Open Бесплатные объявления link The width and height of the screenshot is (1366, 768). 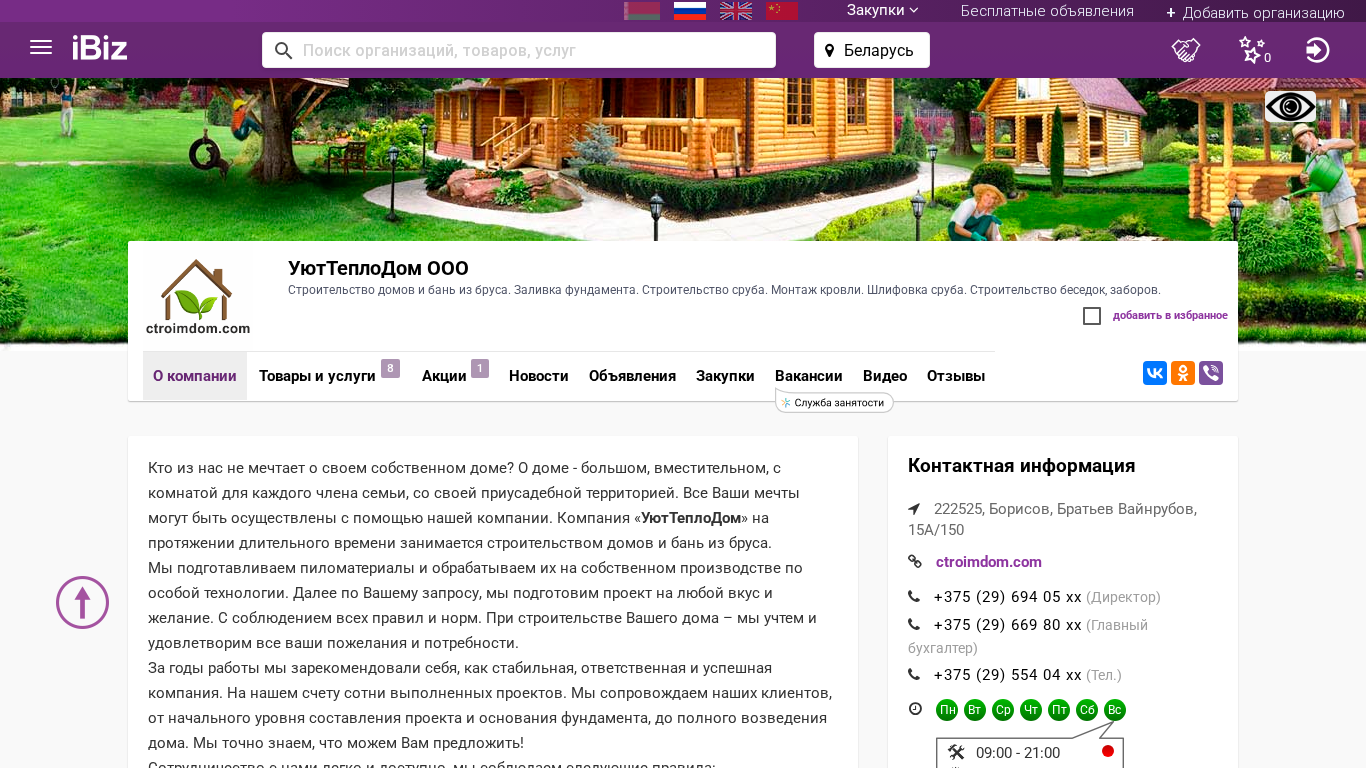(1047, 11)
